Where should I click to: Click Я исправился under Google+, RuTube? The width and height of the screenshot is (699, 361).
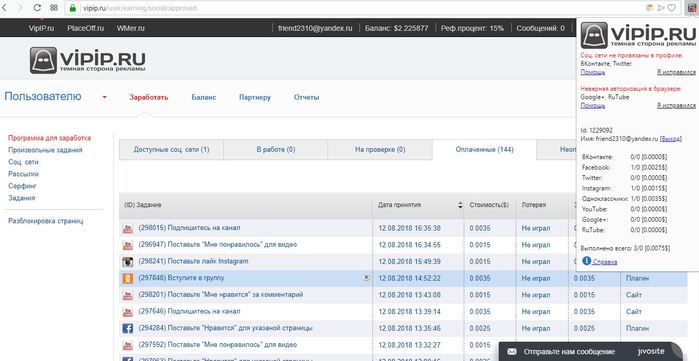pyautogui.click(x=676, y=106)
